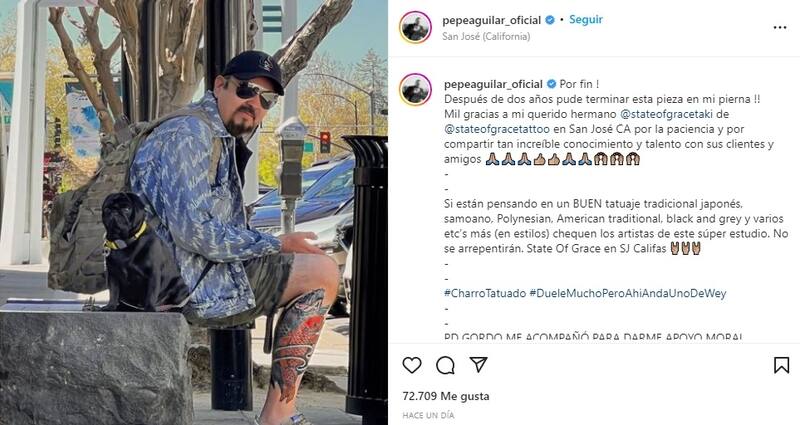Click the verified badge in the caption

[552, 84]
